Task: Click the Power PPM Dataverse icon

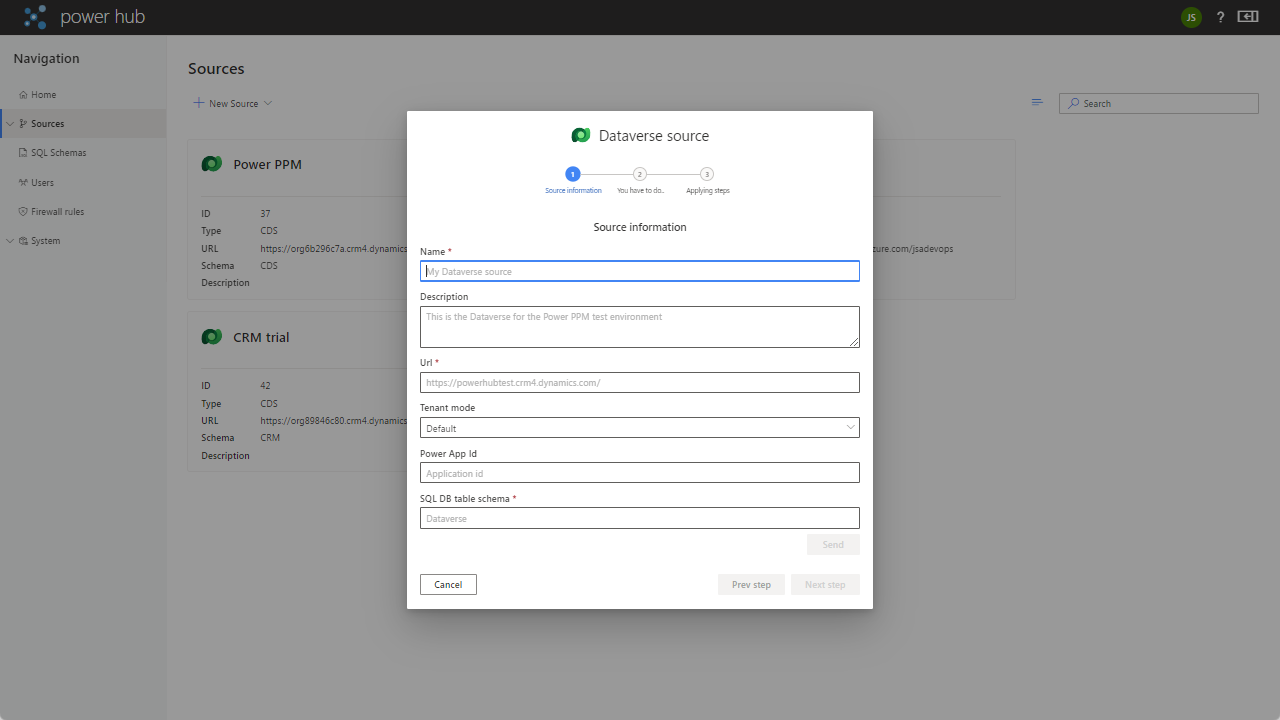Action: tap(211, 164)
